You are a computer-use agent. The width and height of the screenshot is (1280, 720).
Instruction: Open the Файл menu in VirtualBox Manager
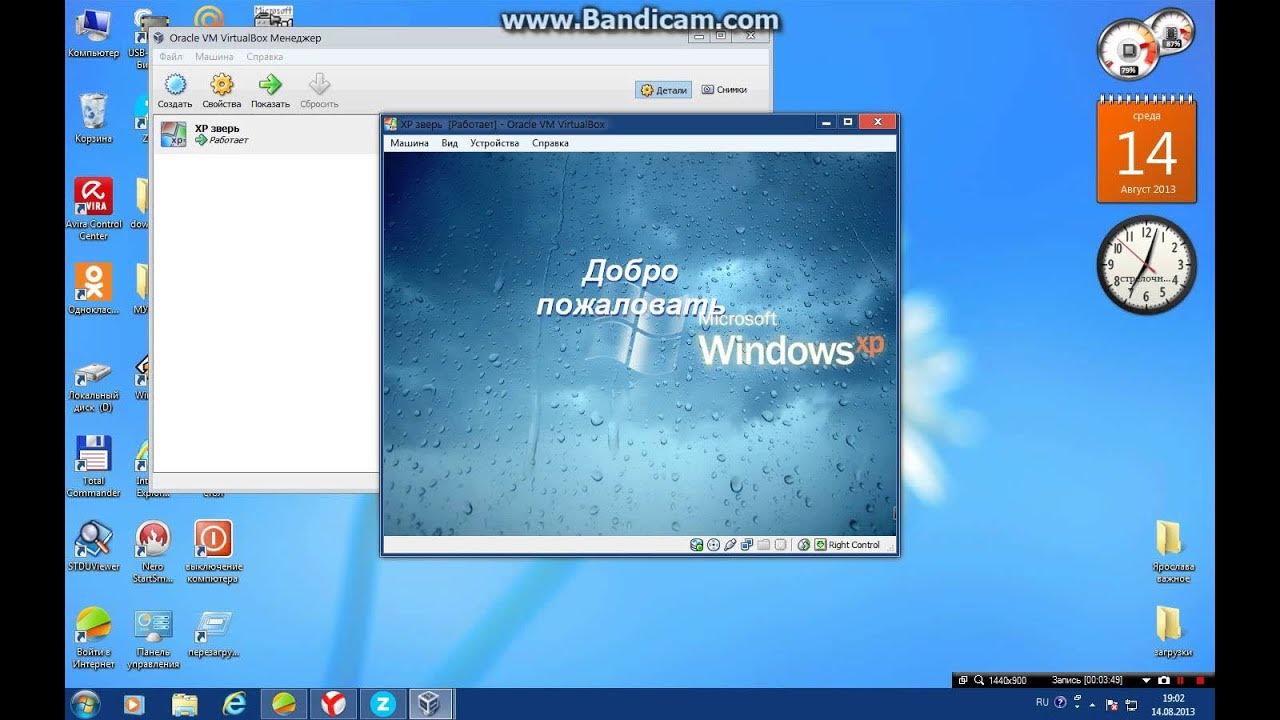(x=170, y=57)
